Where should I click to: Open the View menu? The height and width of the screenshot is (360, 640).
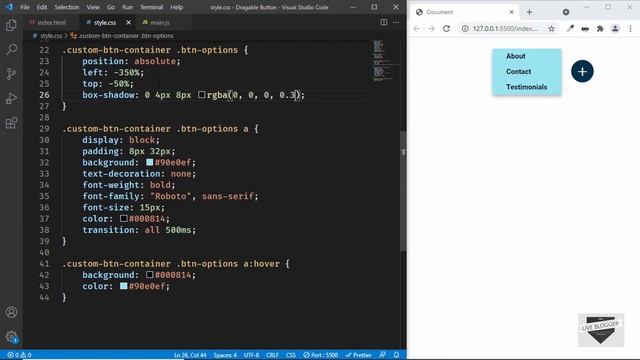[93, 7]
